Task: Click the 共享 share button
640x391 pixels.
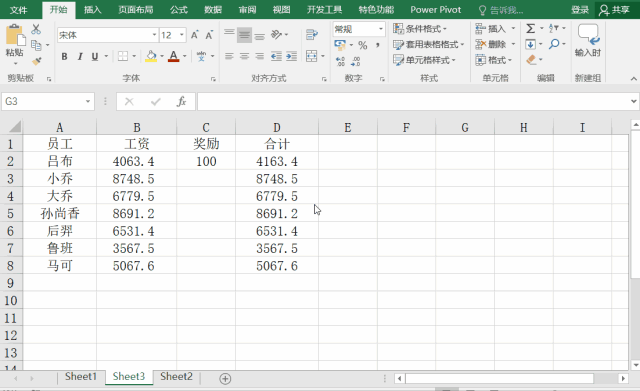Action: (x=615, y=10)
